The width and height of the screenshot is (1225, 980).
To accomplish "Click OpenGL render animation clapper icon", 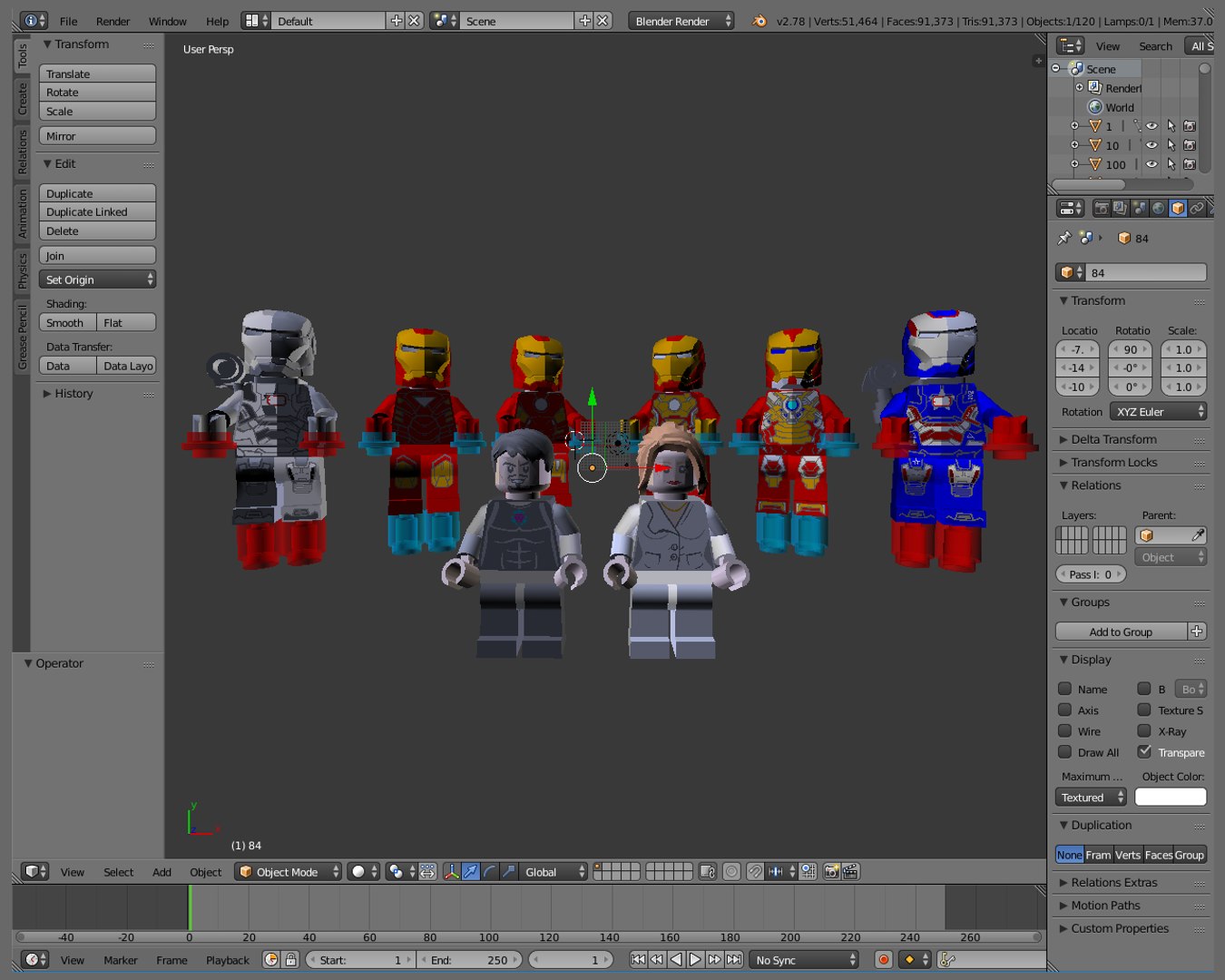I will pyautogui.click(x=850, y=871).
